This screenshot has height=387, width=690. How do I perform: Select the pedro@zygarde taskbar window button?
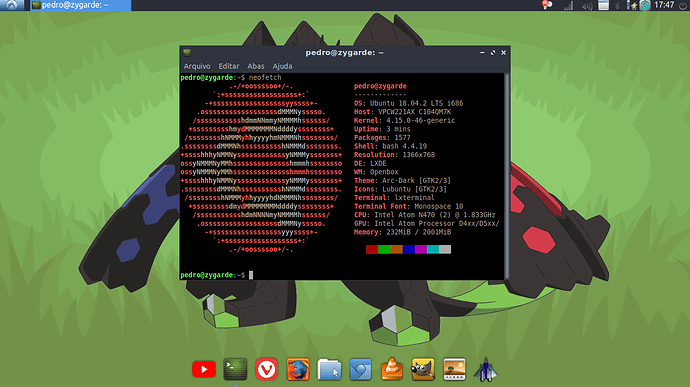point(81,5)
